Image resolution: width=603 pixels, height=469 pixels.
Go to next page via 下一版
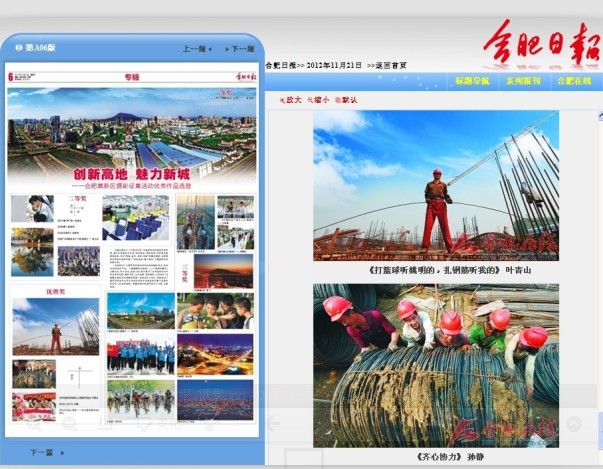pos(240,48)
